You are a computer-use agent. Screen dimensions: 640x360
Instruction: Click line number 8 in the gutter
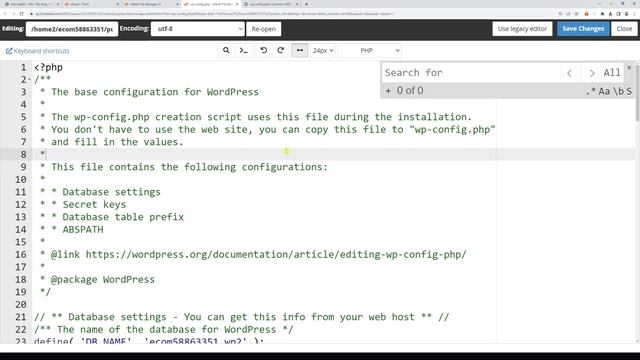click(23, 154)
